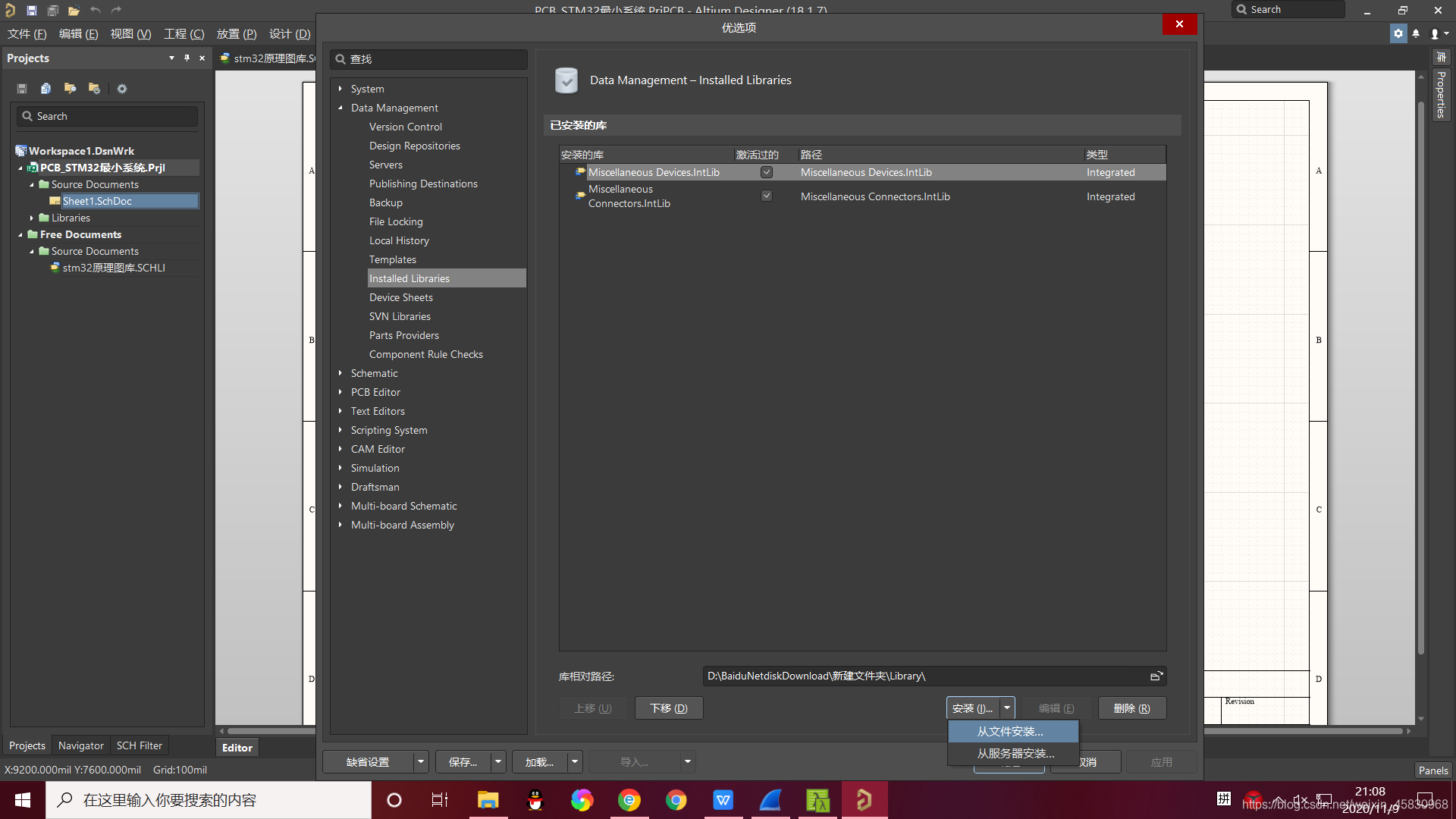Image resolution: width=1456 pixels, height=819 pixels.
Task: Expand the Simulation category
Action: (340, 468)
